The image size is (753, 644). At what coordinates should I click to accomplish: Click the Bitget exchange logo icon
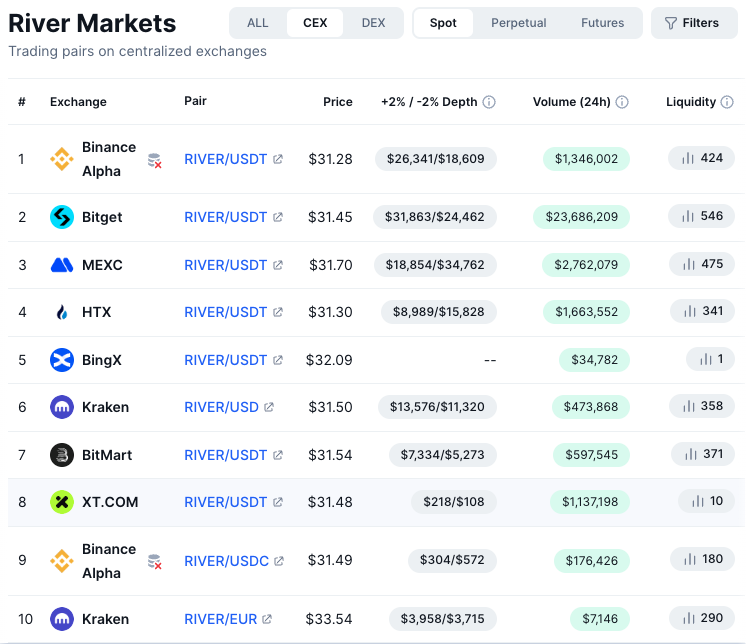coord(62,217)
